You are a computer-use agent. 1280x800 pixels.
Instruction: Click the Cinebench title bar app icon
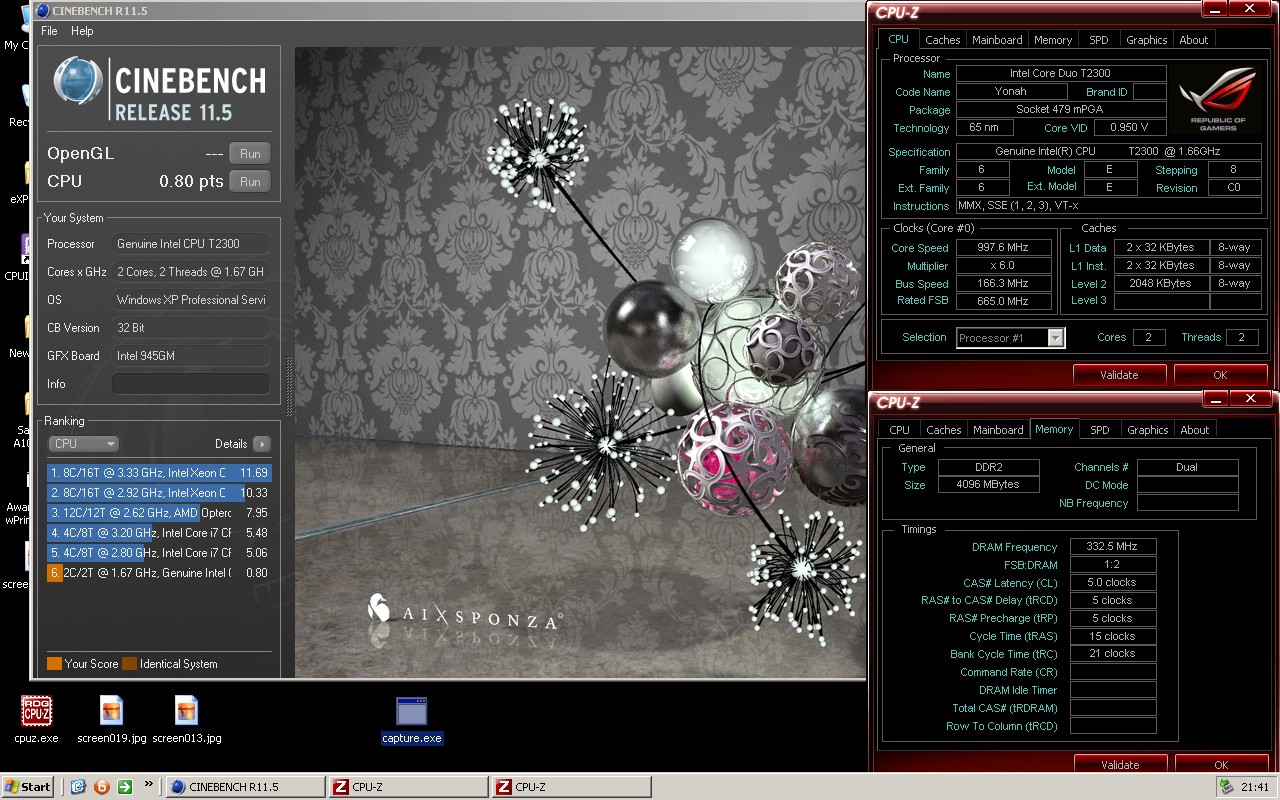pyautogui.click(x=42, y=10)
